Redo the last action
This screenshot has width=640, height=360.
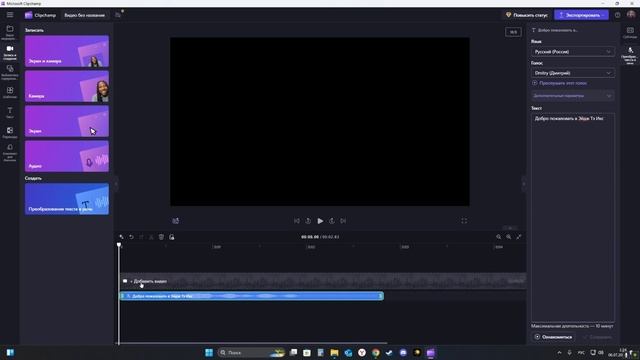tap(141, 237)
